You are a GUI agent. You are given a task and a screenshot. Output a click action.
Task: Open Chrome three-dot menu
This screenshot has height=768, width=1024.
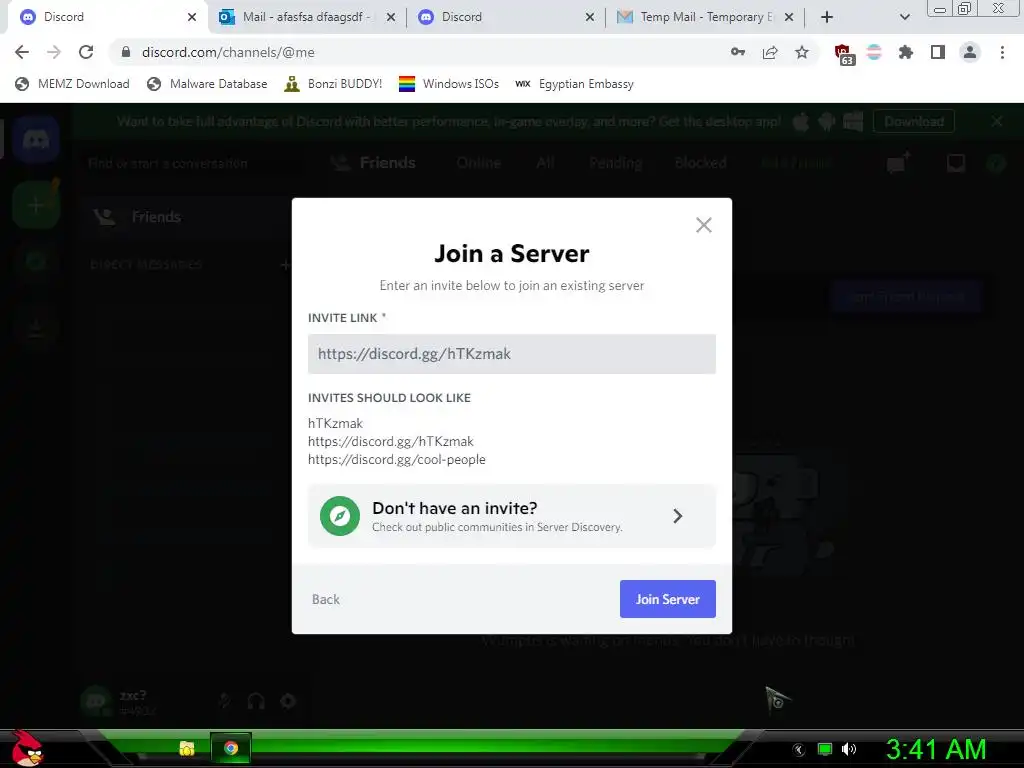[x=1002, y=52]
